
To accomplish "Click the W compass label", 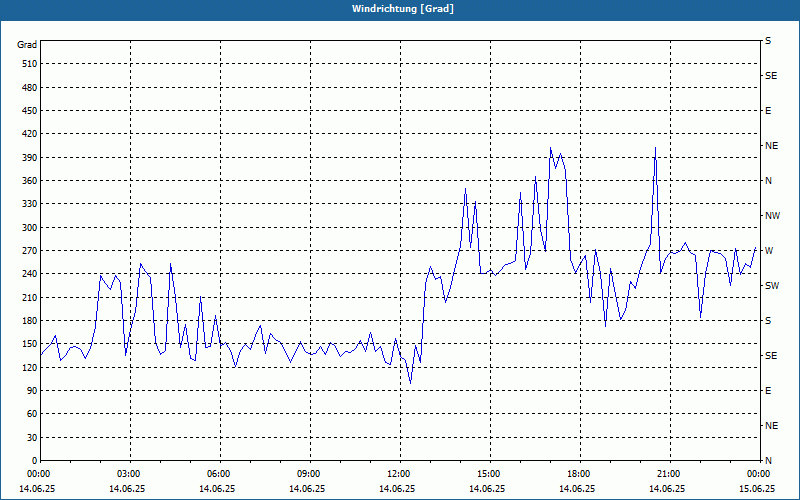I will pos(769,251).
